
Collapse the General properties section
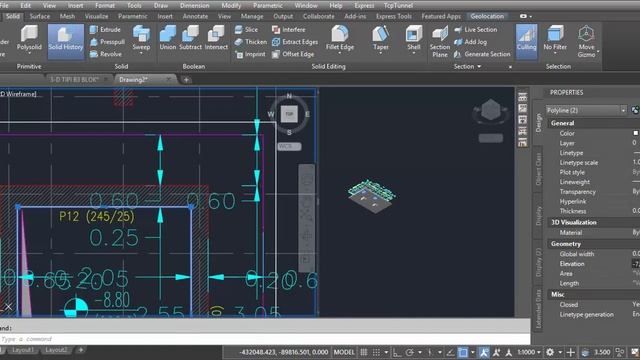click(562, 123)
